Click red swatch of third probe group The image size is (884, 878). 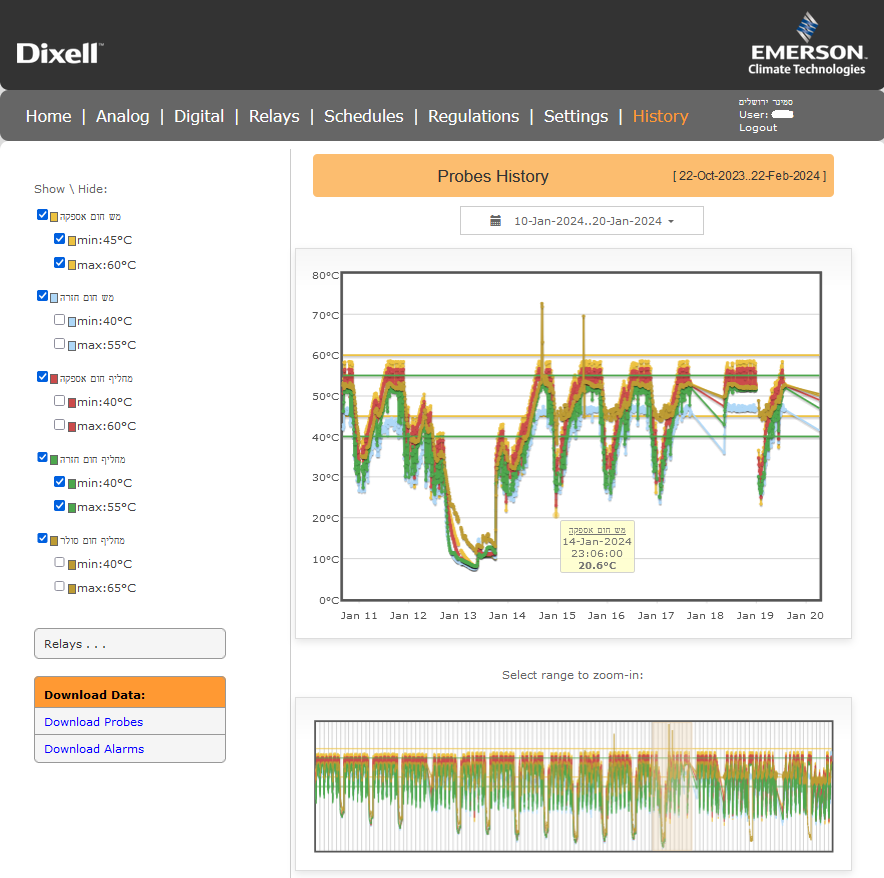(x=54, y=379)
